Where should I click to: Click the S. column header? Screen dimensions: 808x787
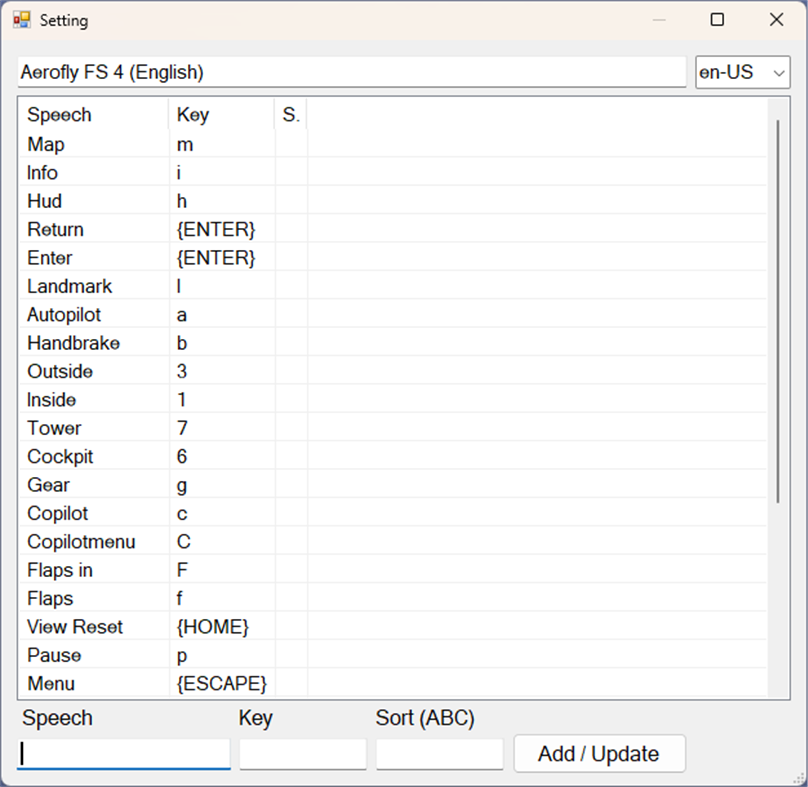(291, 114)
